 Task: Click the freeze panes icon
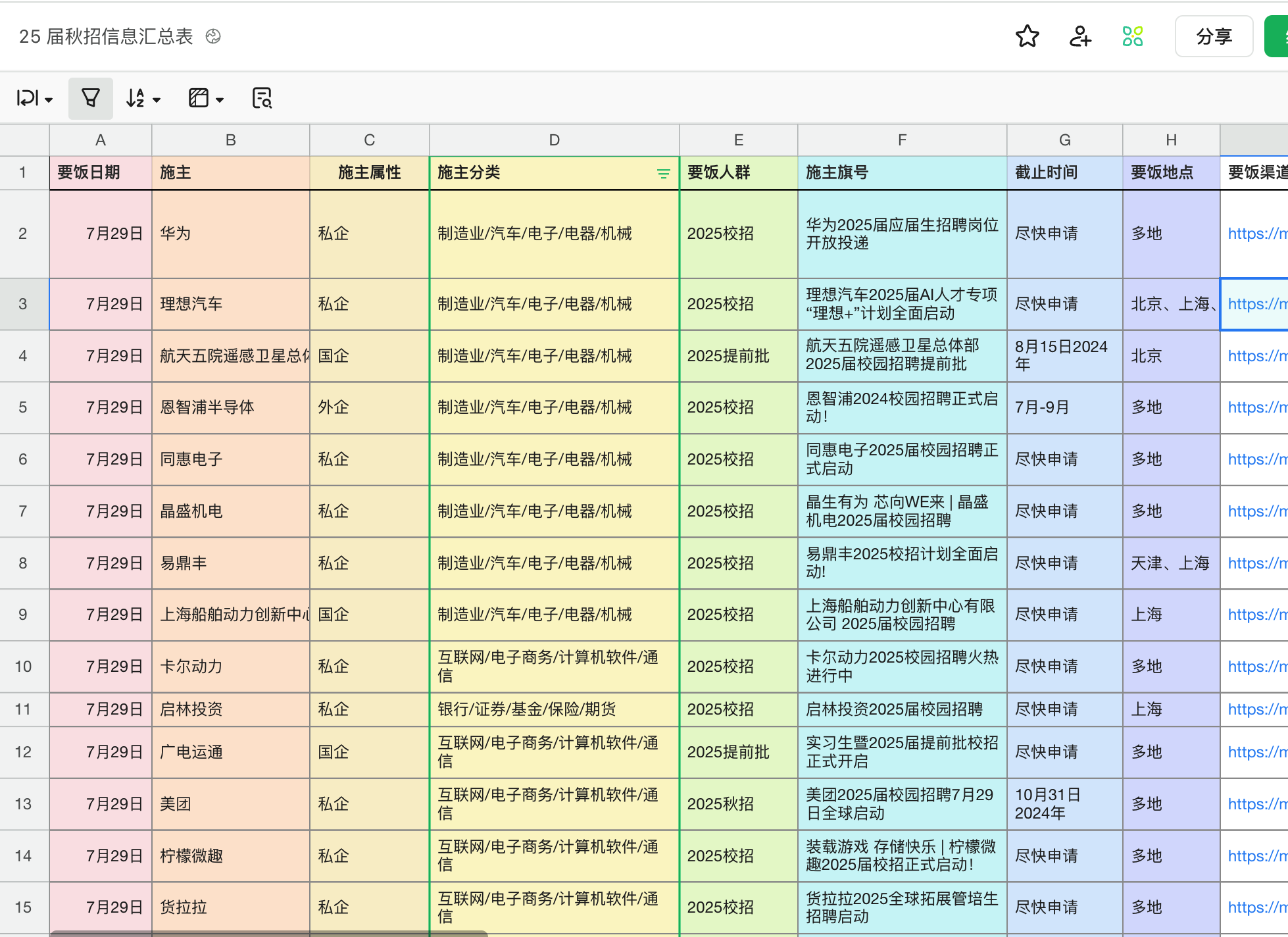pos(199,98)
